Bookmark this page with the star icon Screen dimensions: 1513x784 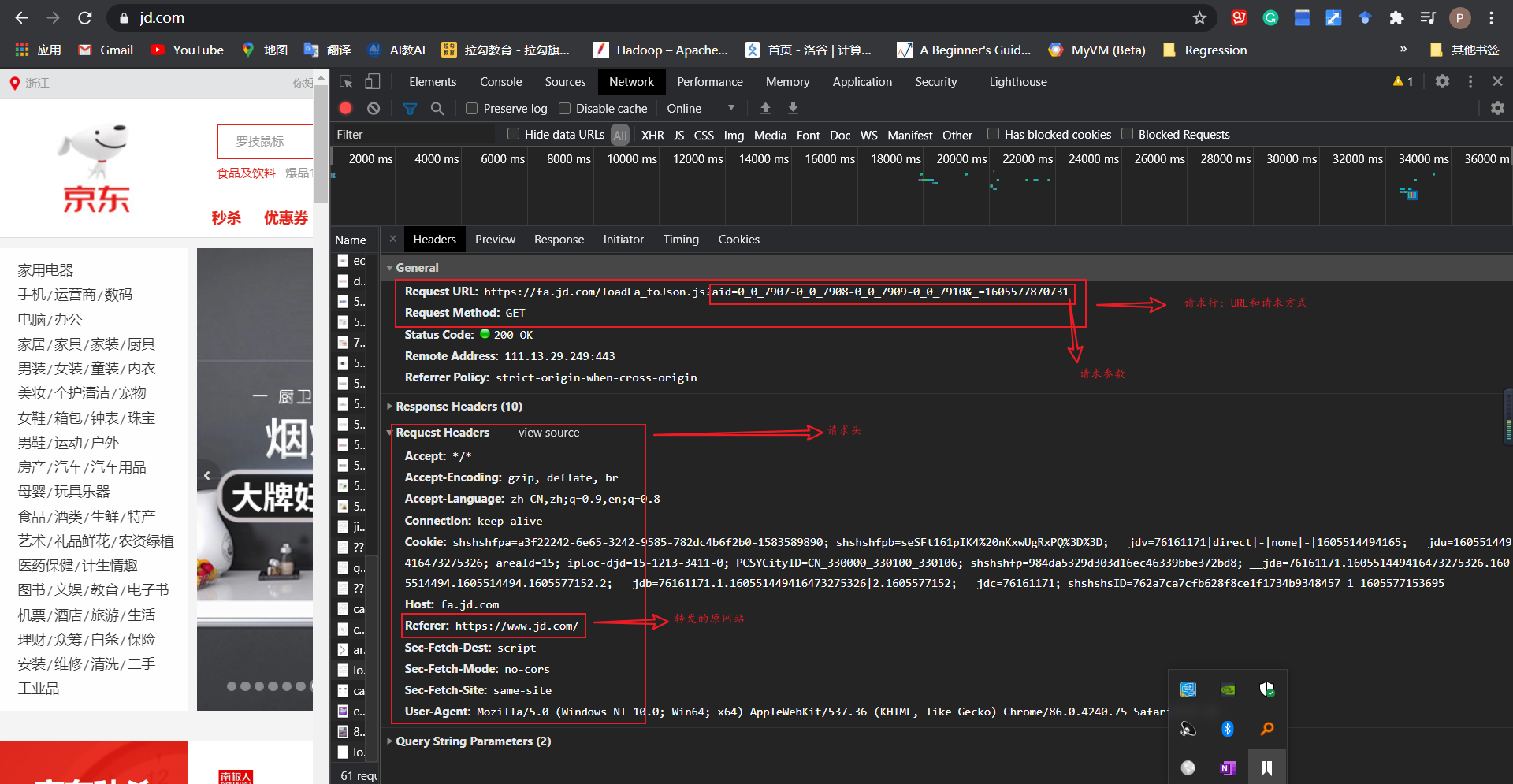(x=1199, y=17)
